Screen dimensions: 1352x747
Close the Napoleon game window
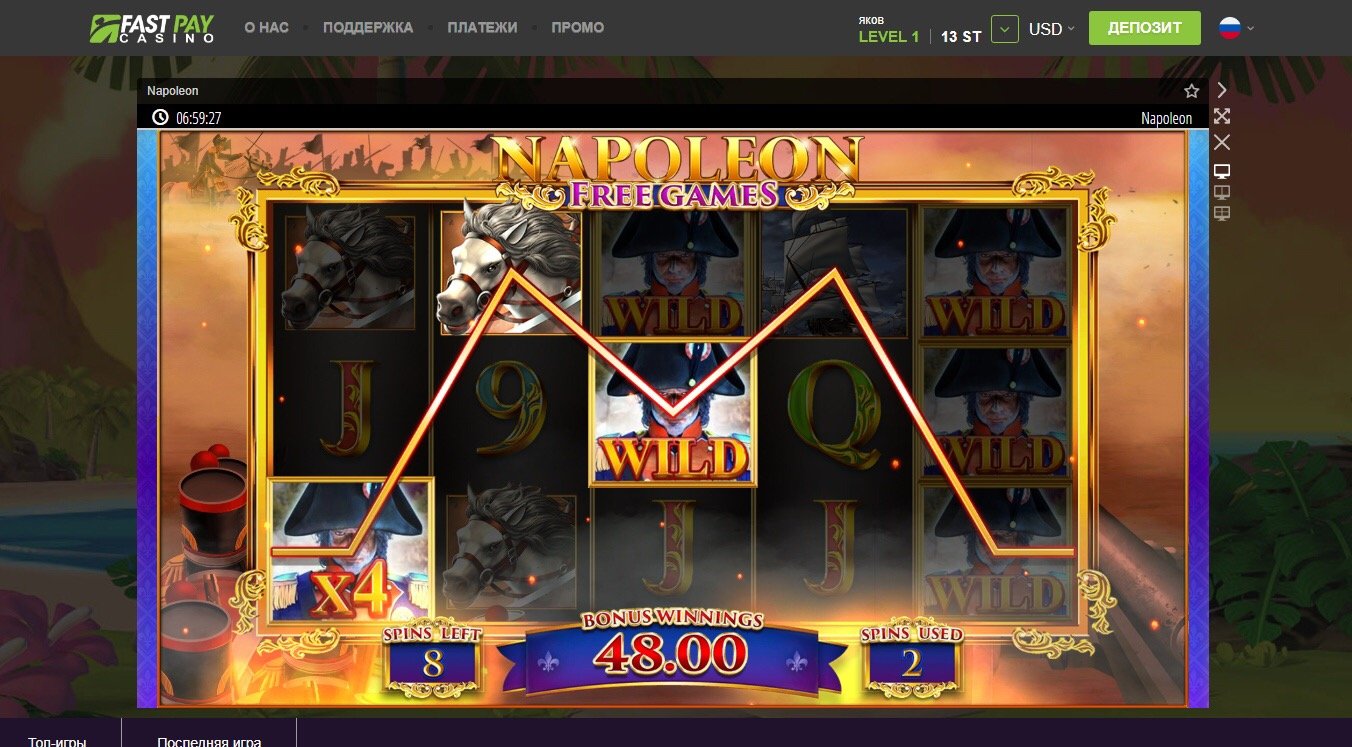pyautogui.click(x=1222, y=142)
